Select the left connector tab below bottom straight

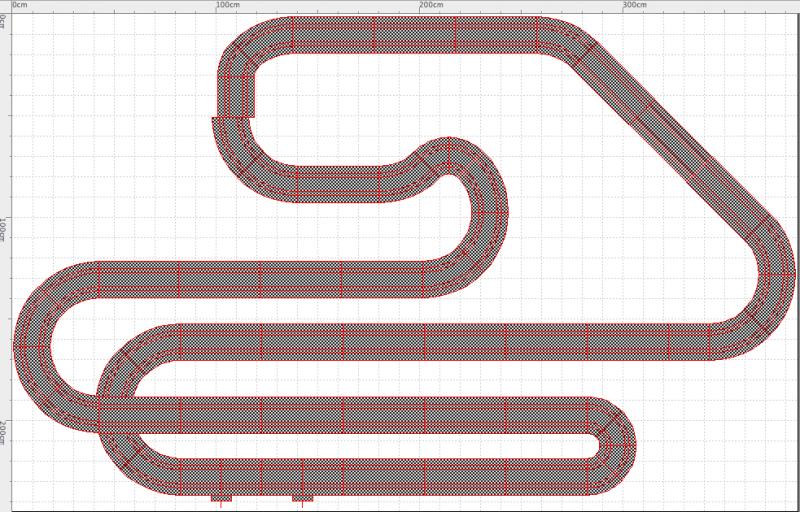[221, 497]
